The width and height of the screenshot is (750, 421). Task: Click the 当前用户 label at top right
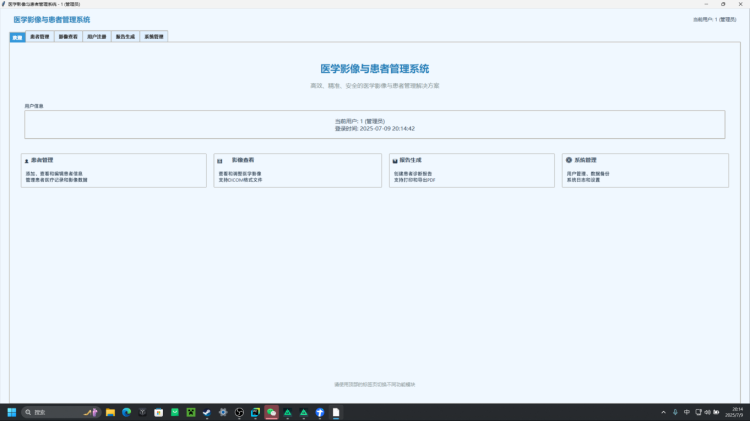tap(714, 20)
